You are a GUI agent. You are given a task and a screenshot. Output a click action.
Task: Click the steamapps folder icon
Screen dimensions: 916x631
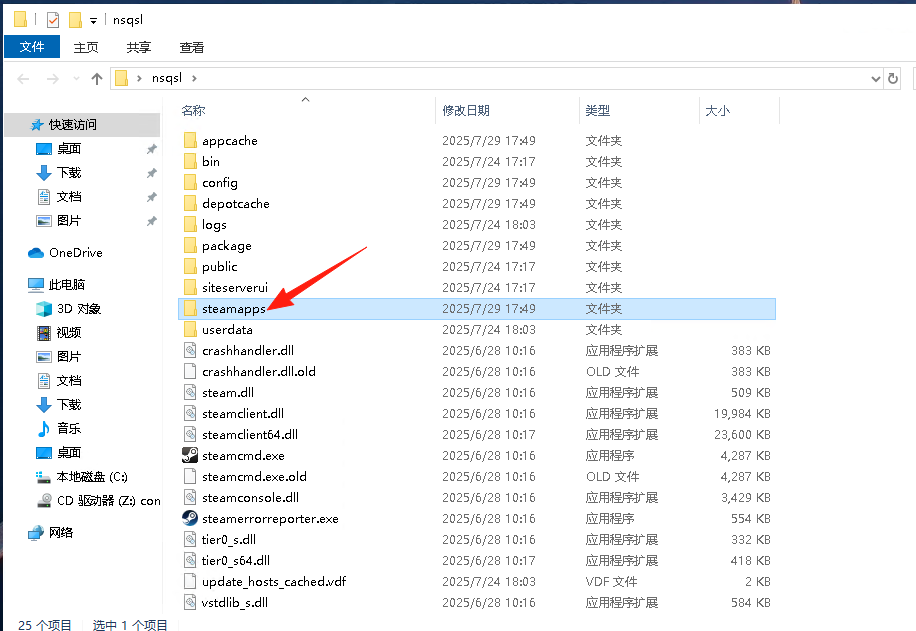[190, 308]
